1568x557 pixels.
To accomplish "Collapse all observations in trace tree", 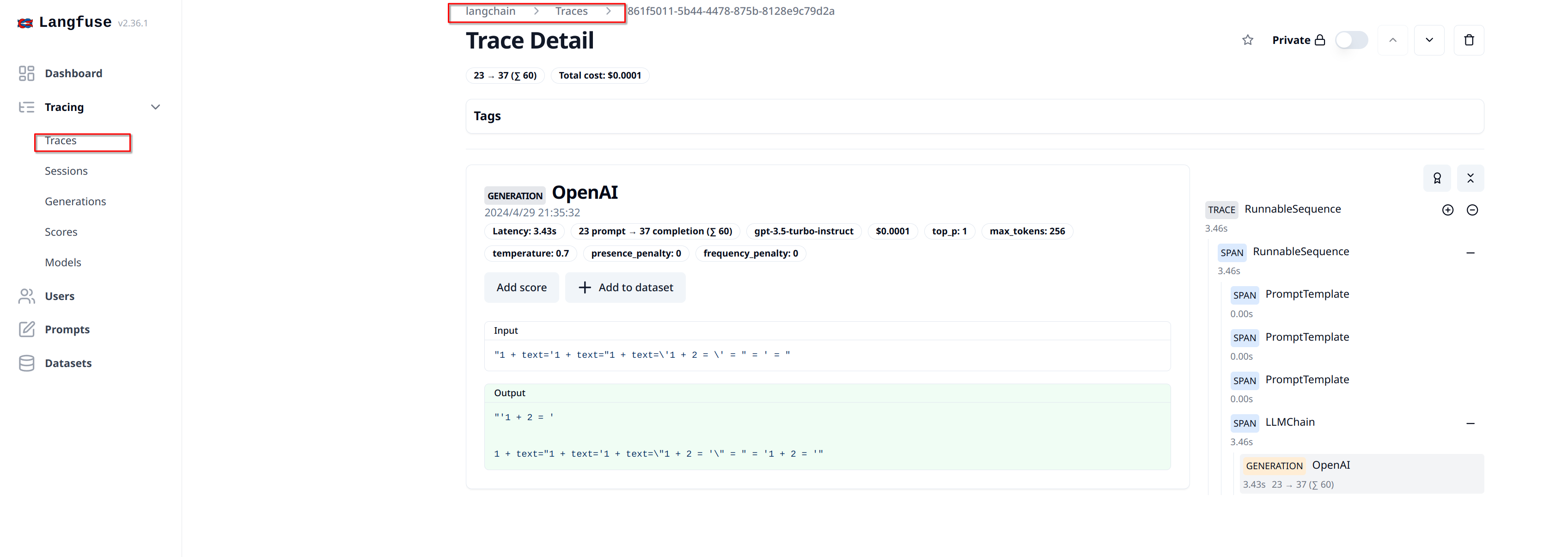I will pos(1470,178).
